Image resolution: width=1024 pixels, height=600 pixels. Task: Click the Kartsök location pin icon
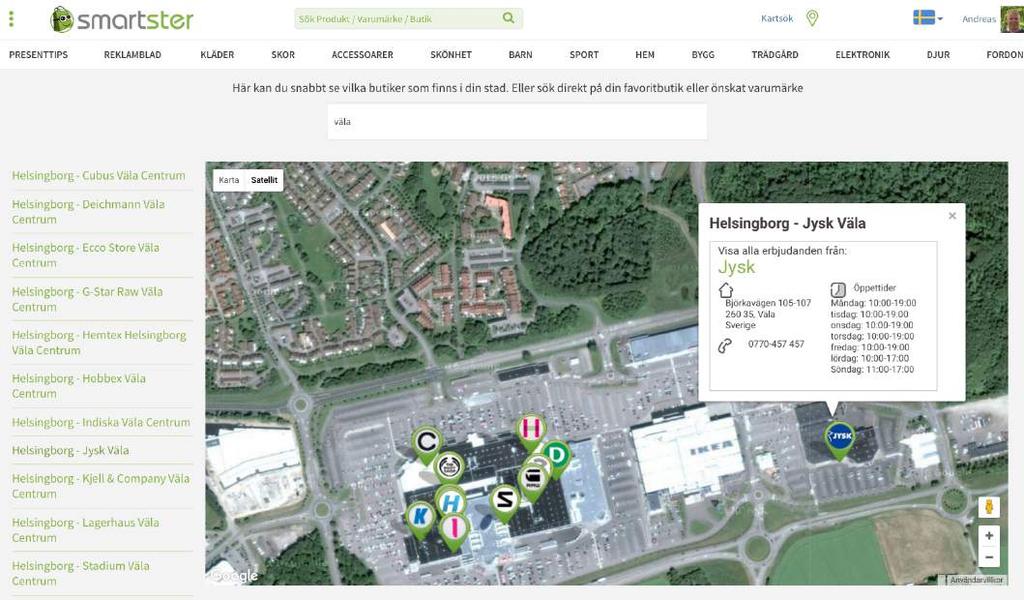click(x=812, y=18)
